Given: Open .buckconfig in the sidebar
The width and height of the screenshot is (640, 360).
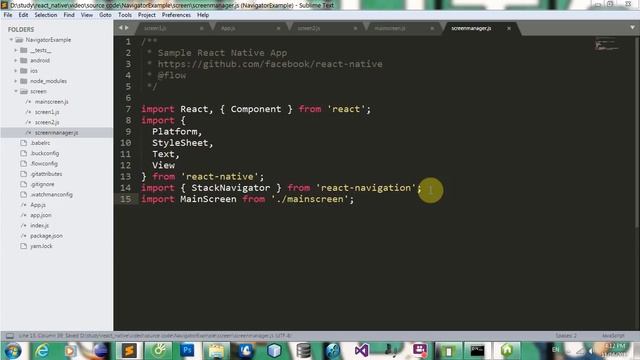Looking at the screenshot, I should (44, 153).
